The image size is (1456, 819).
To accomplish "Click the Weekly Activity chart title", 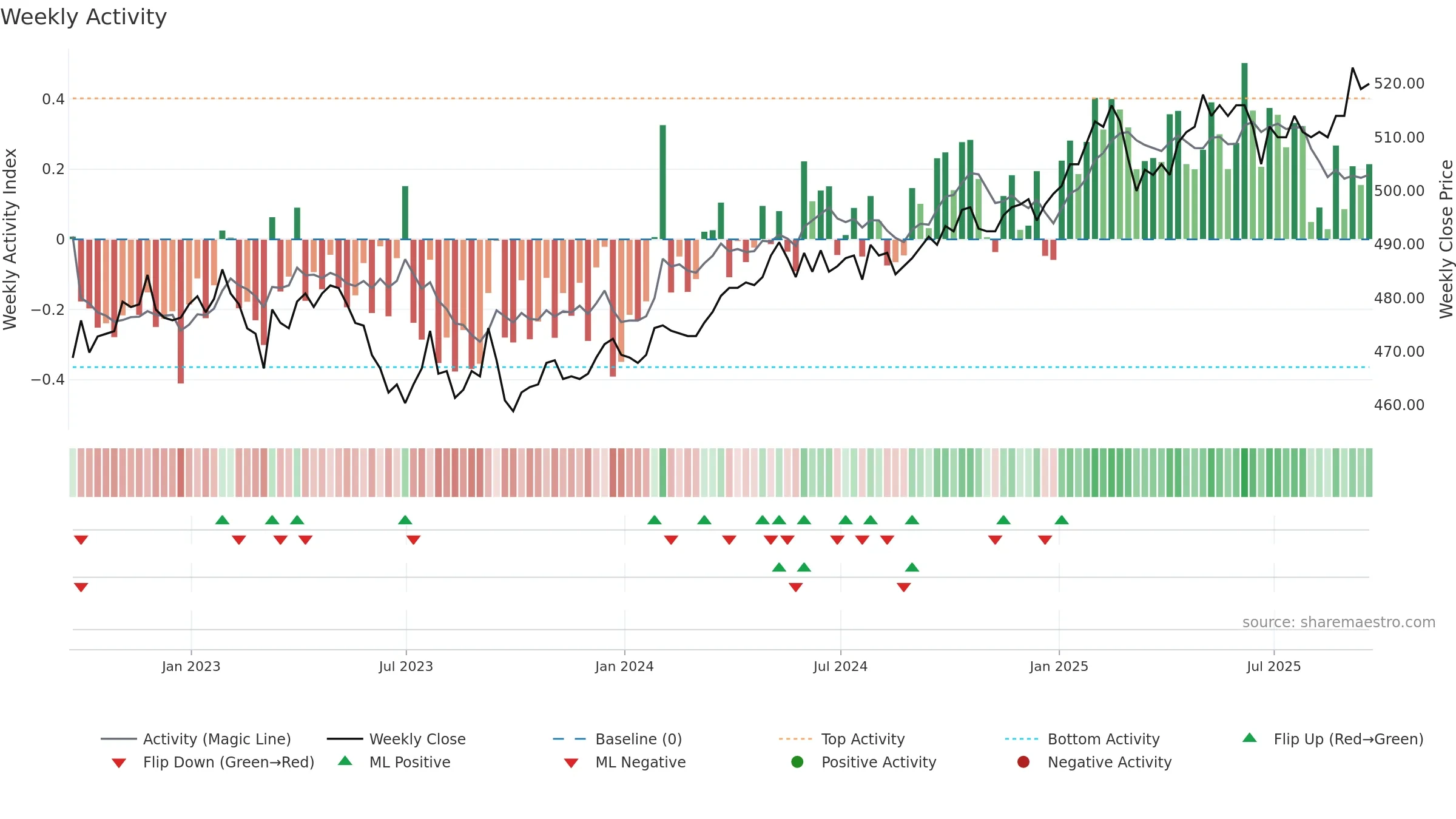I will [x=84, y=17].
